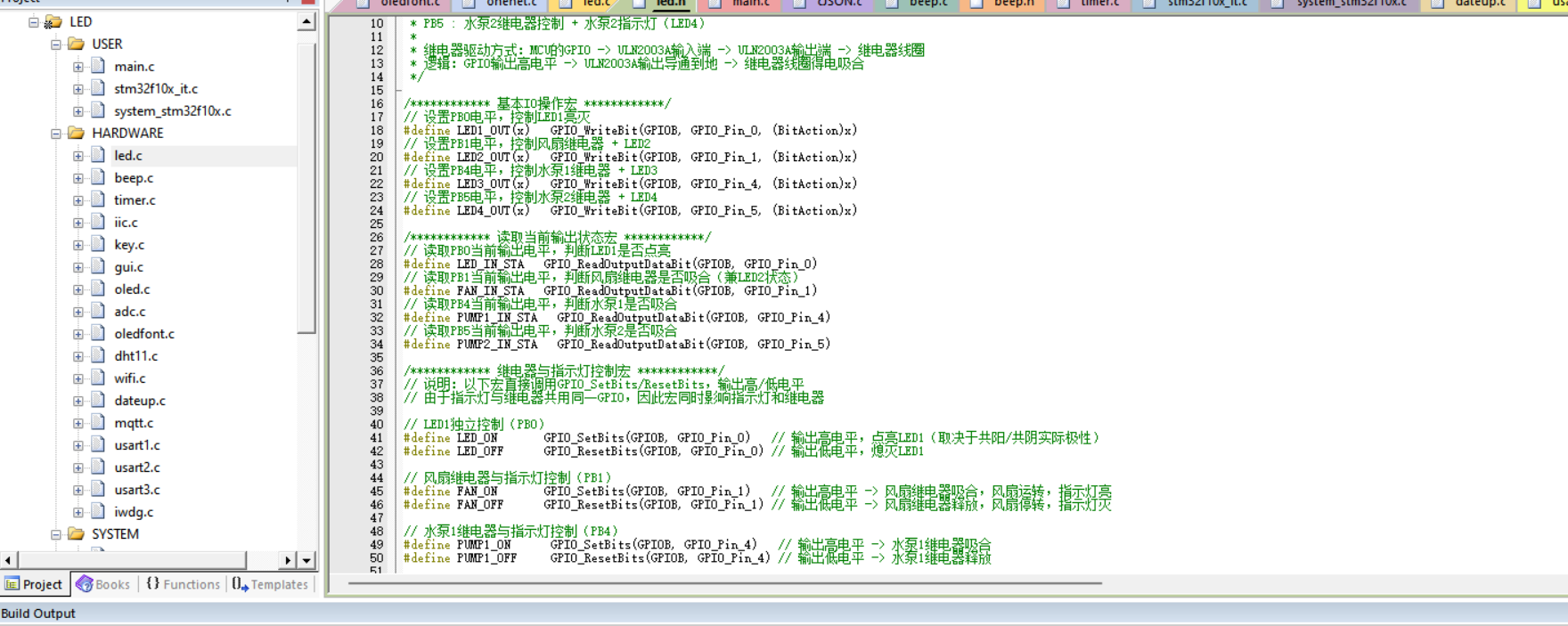
Task: Click the project tree scroll-up arrow
Action: point(306,21)
